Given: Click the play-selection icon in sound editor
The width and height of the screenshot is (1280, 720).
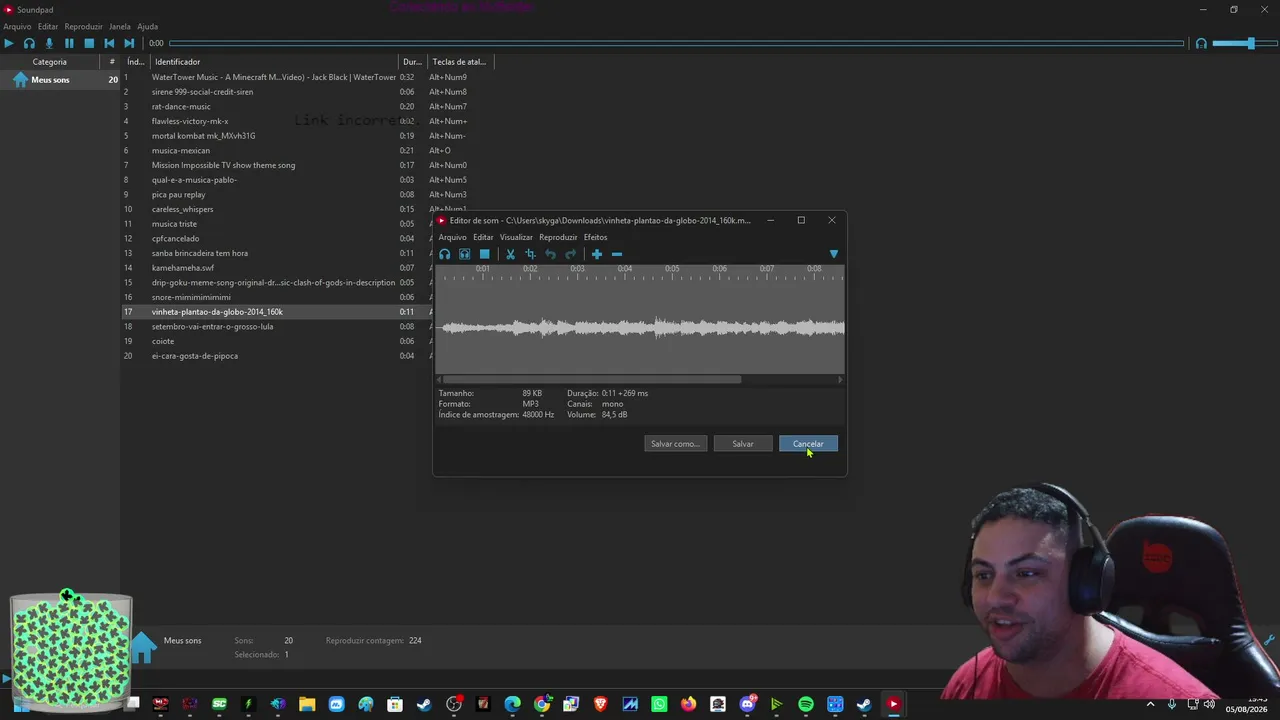Looking at the screenshot, I should [x=464, y=254].
